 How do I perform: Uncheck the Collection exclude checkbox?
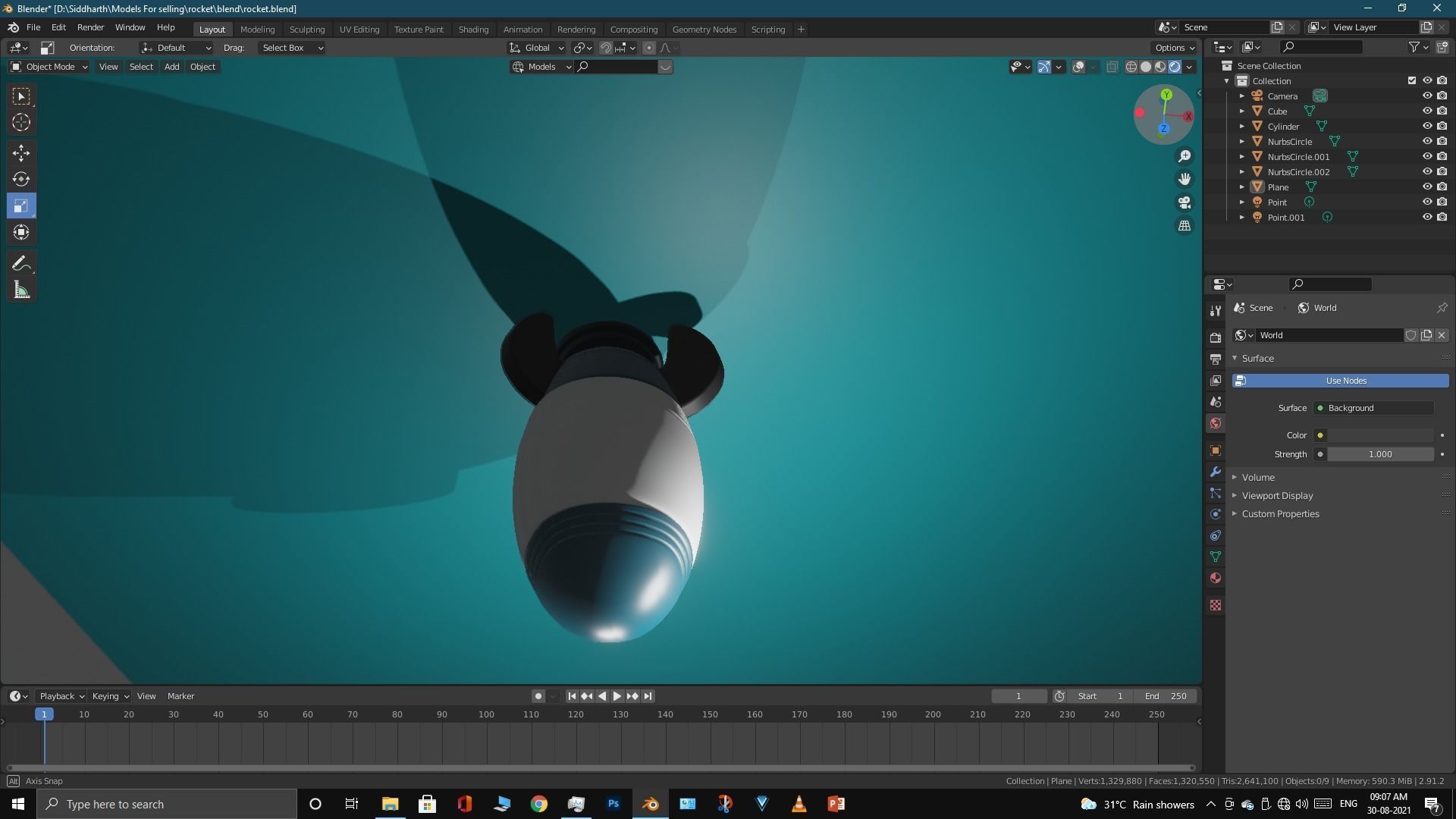1411,80
